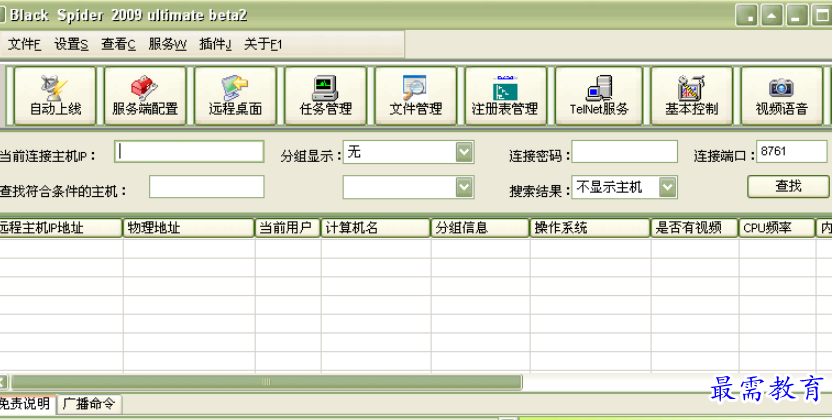Open the 设置S menu
The height and width of the screenshot is (420, 832).
point(71,45)
